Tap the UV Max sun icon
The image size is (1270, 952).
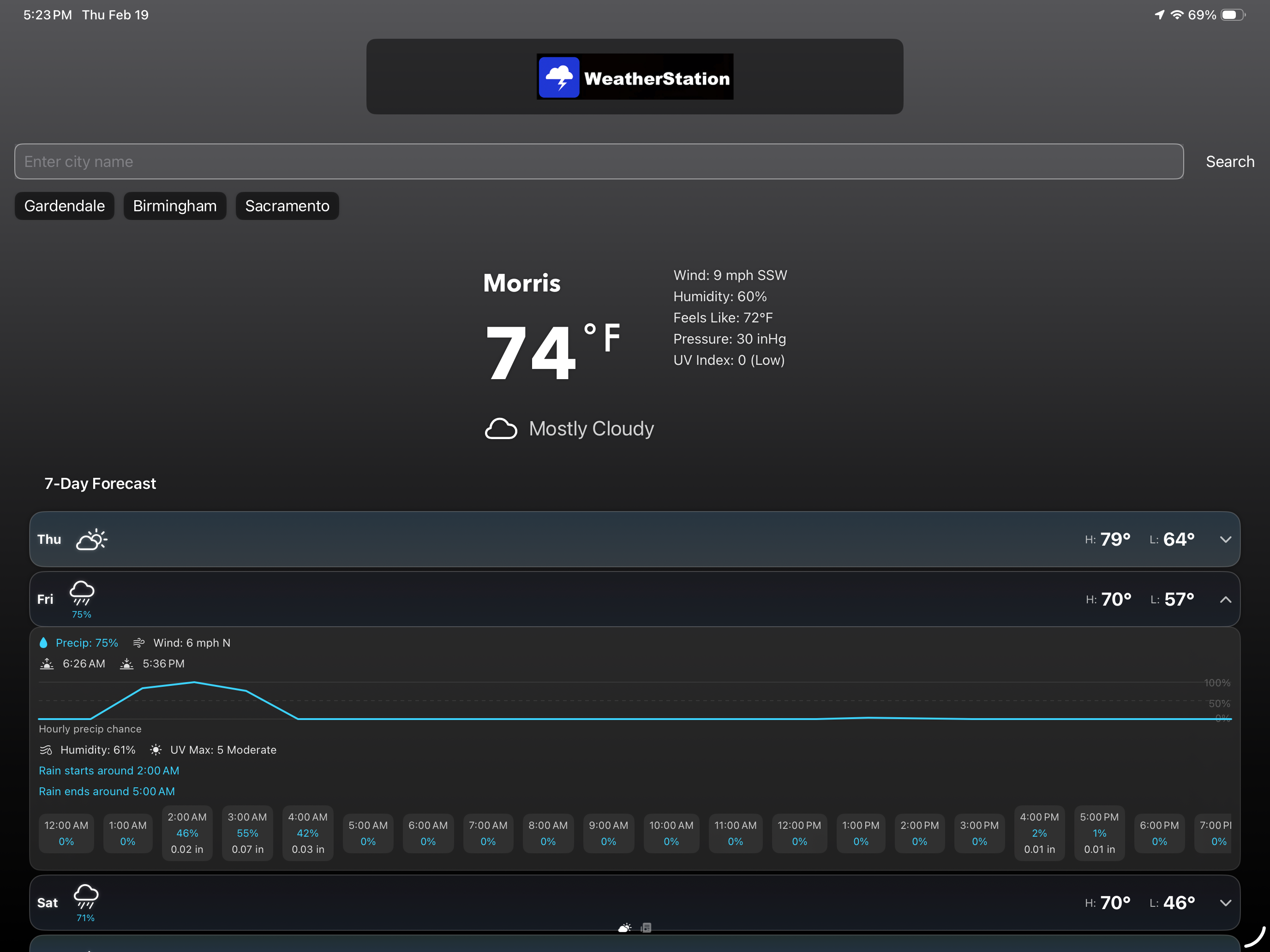pyautogui.click(x=156, y=750)
